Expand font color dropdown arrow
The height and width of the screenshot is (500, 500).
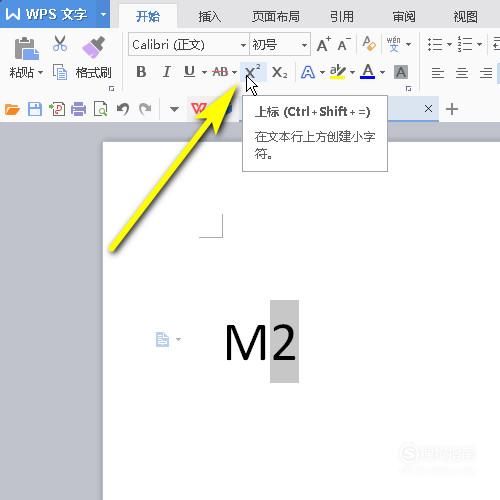[382, 72]
